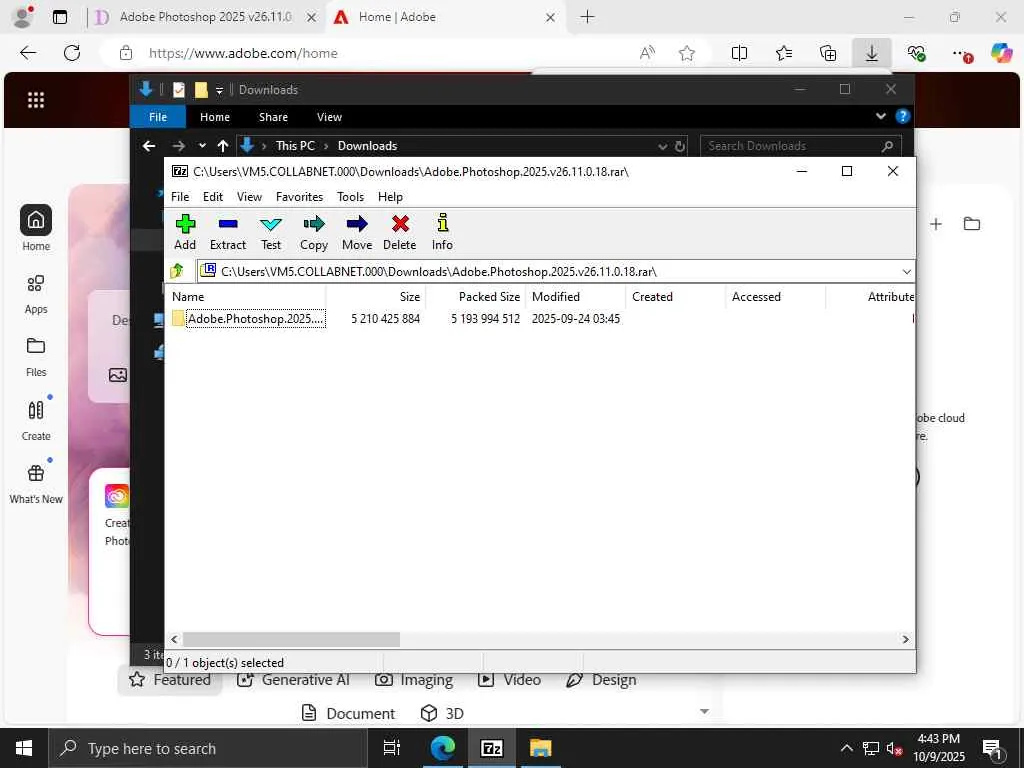Click the red Delete button in 7-Zip

(x=400, y=232)
